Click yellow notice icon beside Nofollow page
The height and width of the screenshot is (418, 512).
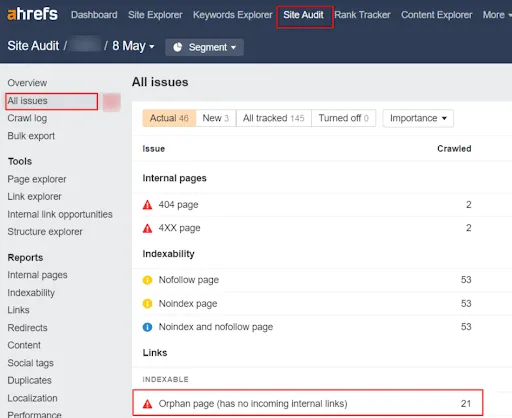[147, 280]
